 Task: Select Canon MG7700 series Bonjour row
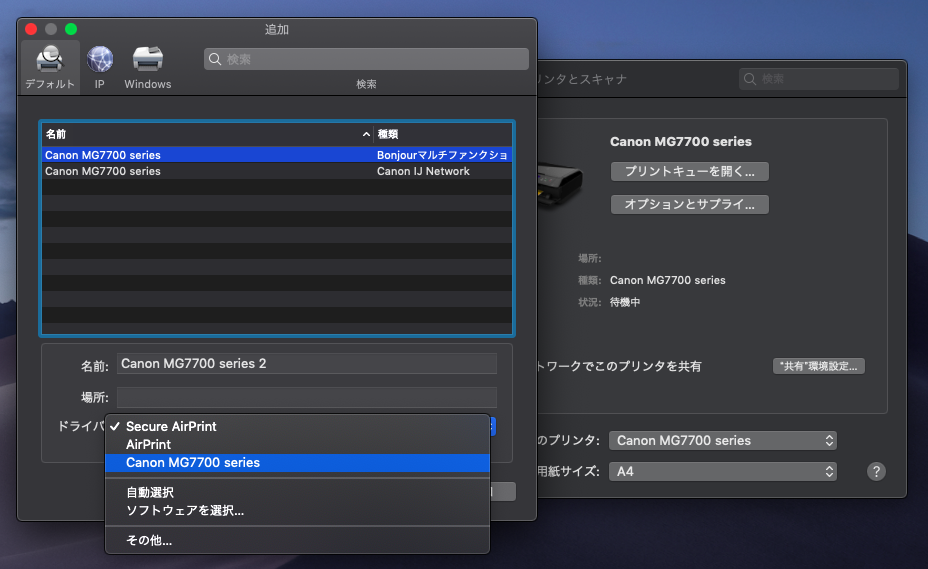tap(277, 155)
